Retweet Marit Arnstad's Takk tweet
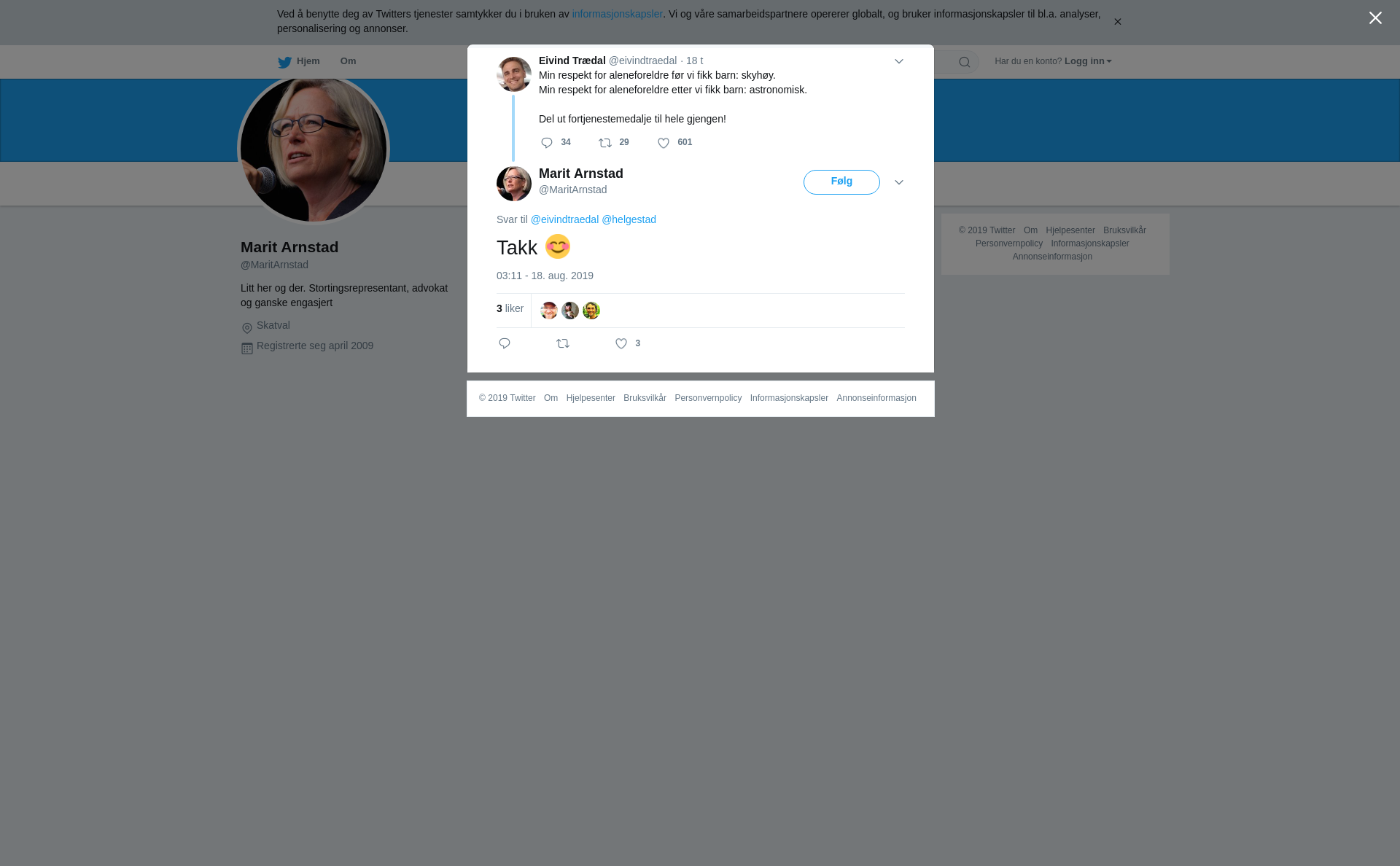The image size is (1400, 866). click(x=563, y=343)
